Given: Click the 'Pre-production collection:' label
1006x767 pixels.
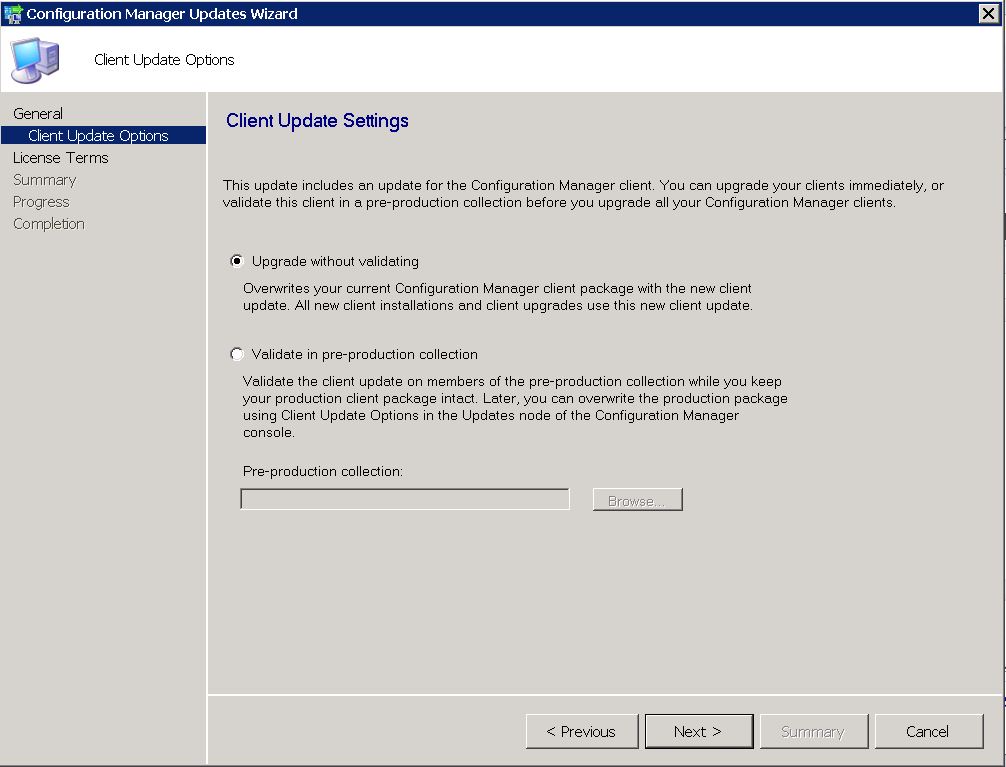Looking at the screenshot, I should click(323, 471).
